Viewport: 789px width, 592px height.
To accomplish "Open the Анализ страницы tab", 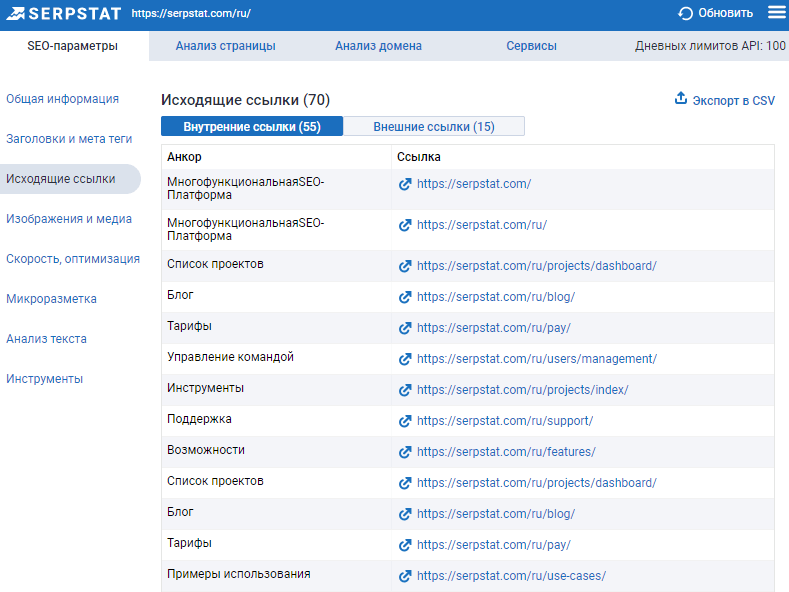I will pyautogui.click(x=225, y=46).
